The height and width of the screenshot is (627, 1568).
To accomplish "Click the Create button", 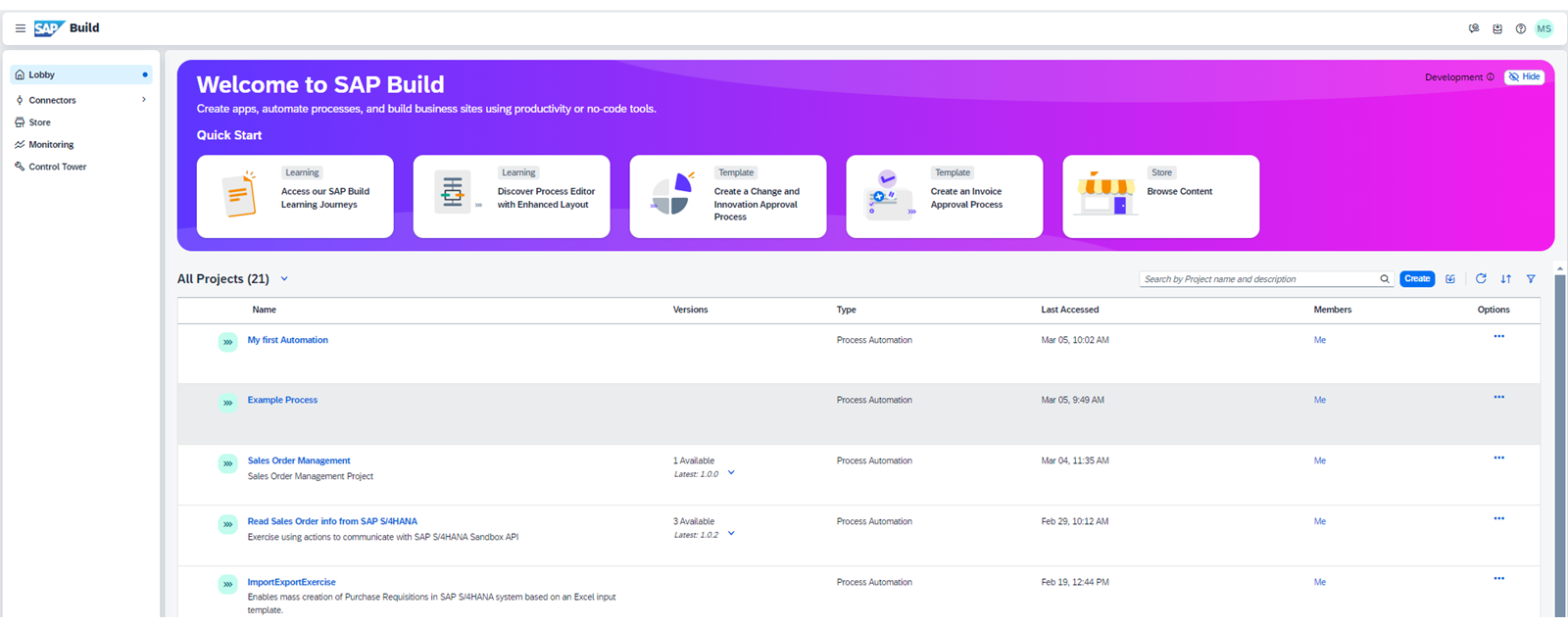I will 1417,279.
